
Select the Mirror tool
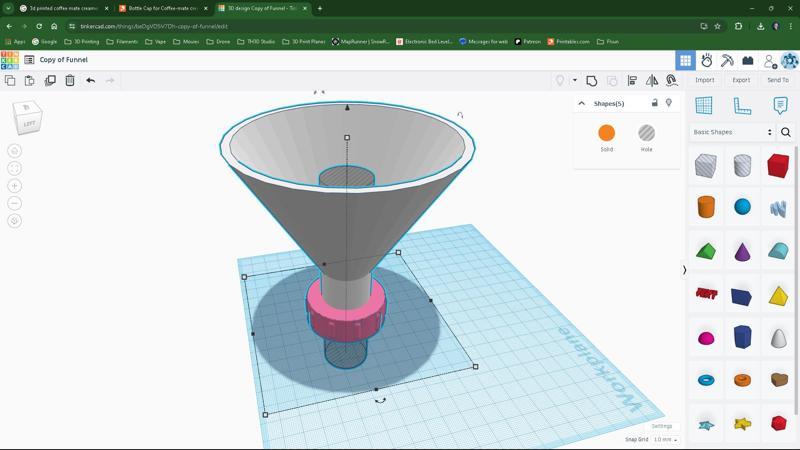click(652, 80)
